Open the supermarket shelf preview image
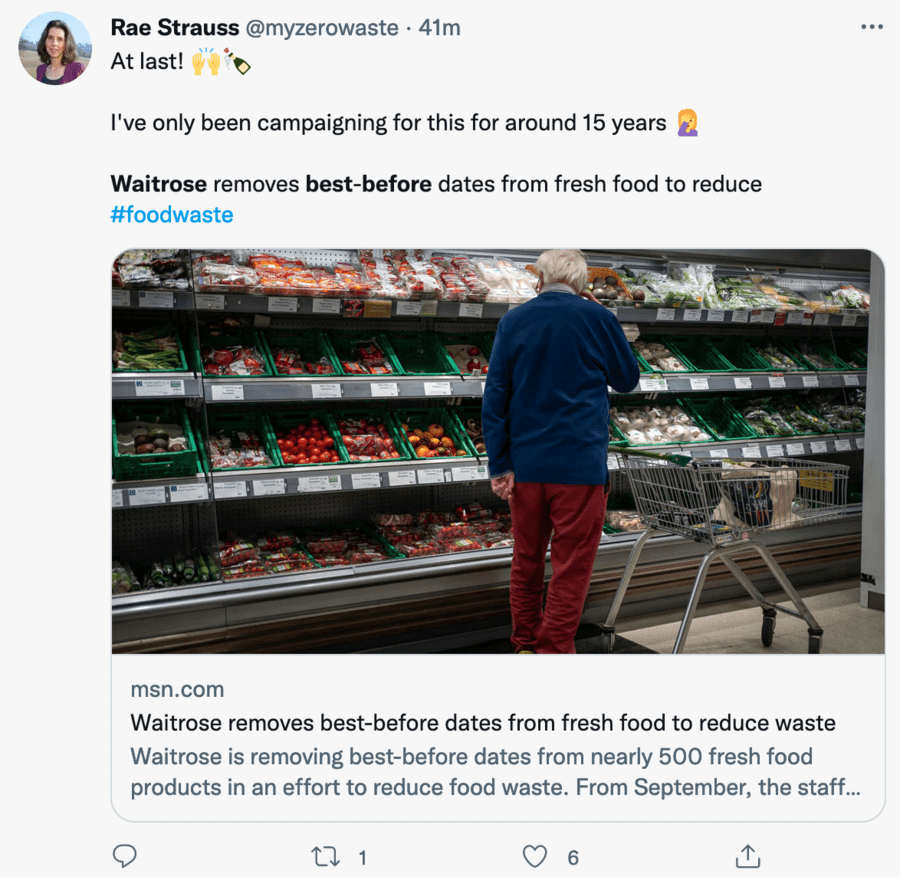 (498, 451)
